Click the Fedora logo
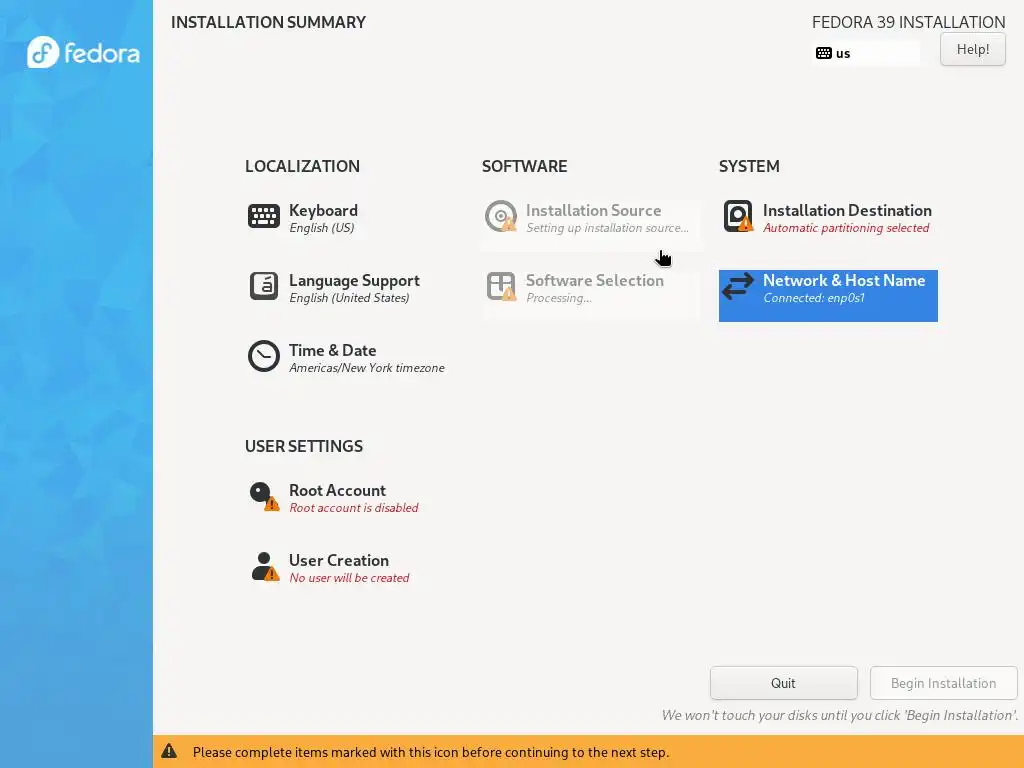Image resolution: width=1024 pixels, height=768 pixels. tap(83, 52)
